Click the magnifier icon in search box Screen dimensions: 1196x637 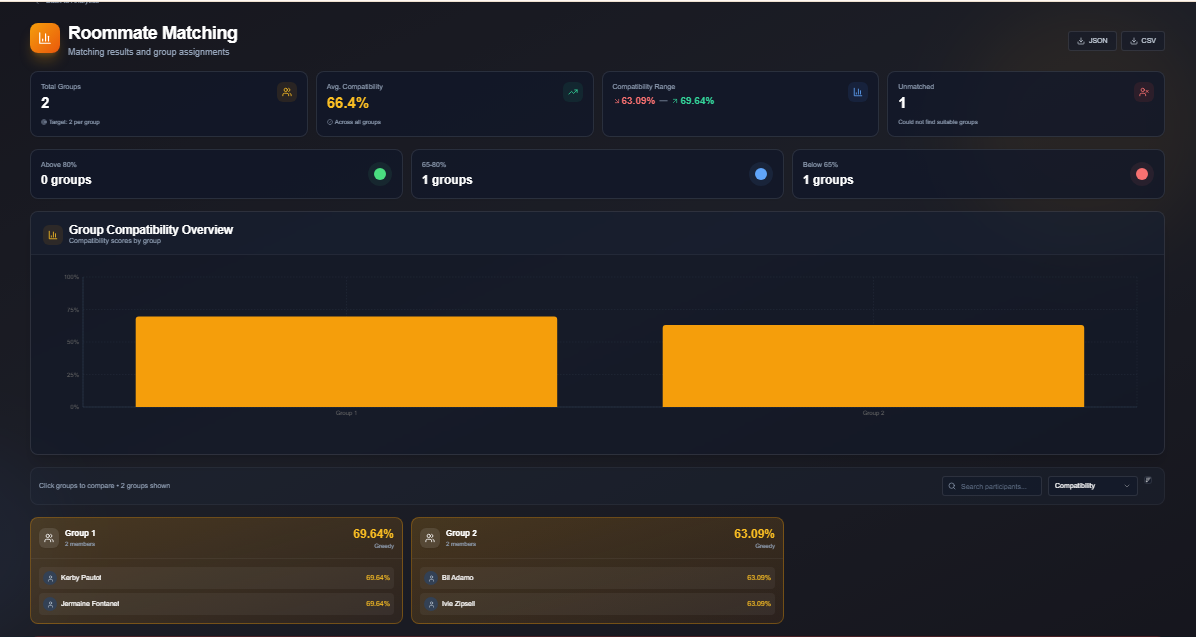point(952,486)
